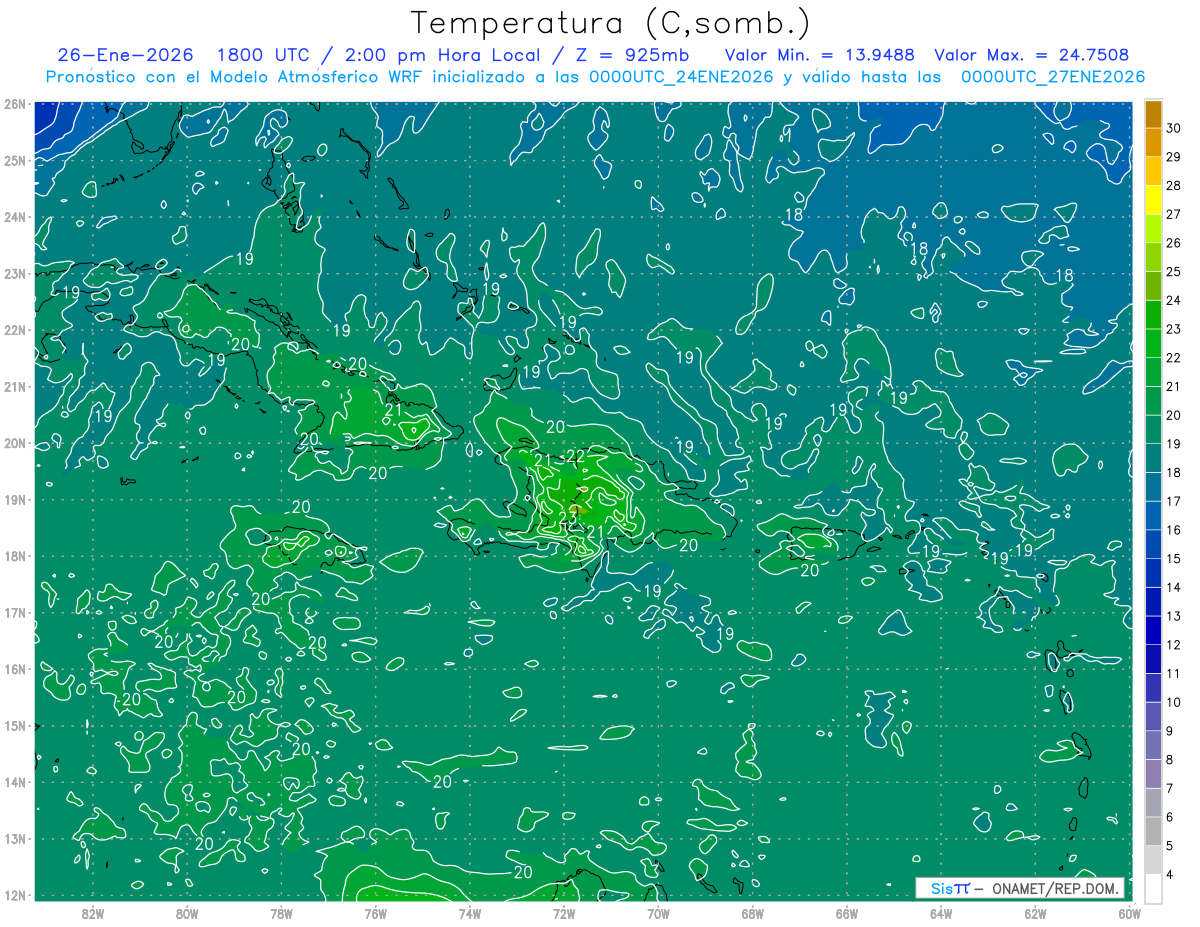Click the "66W" longitude axis label

click(846, 913)
